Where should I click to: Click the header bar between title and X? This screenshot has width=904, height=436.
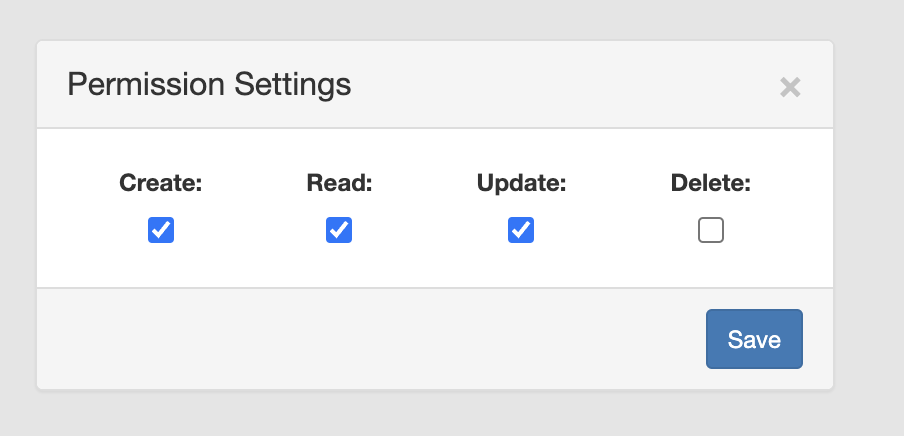coord(560,85)
